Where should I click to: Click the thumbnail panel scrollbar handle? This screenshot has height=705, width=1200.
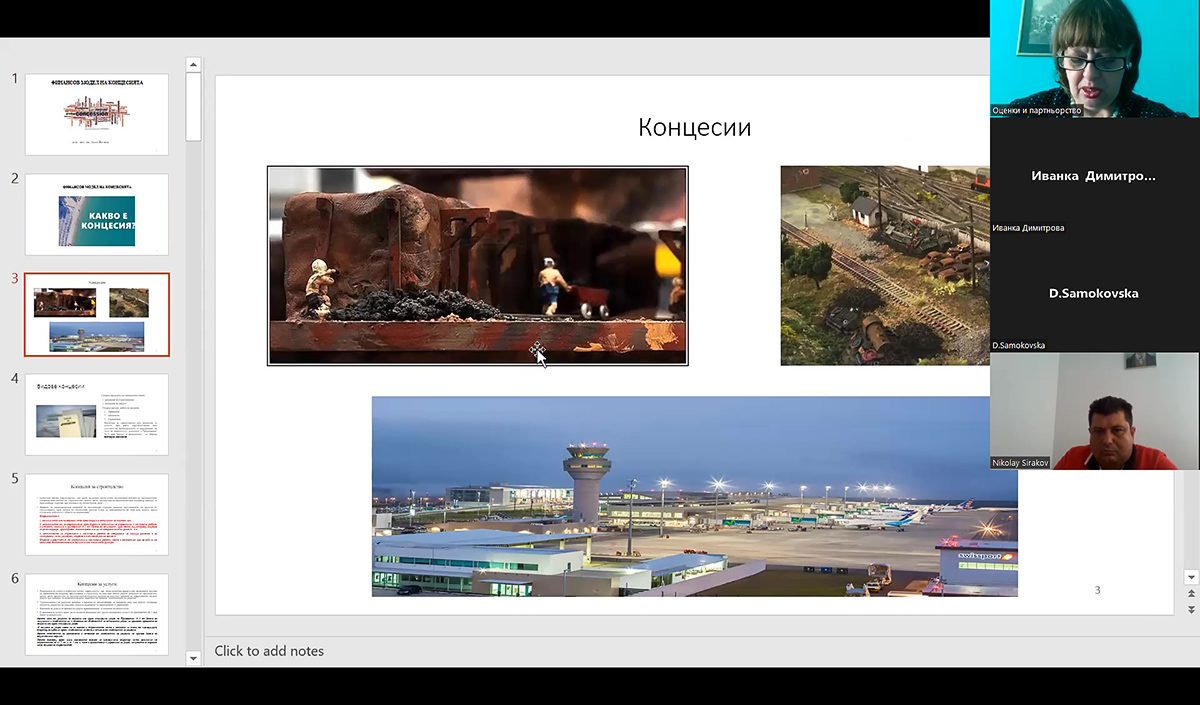click(194, 105)
